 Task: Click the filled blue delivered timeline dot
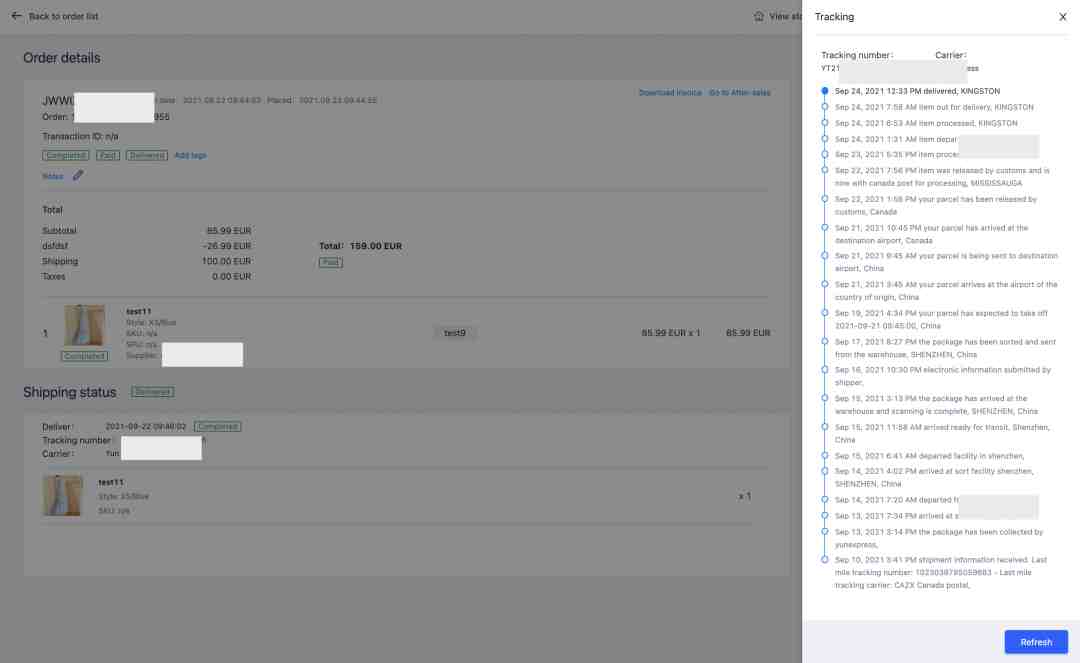[x=824, y=91]
